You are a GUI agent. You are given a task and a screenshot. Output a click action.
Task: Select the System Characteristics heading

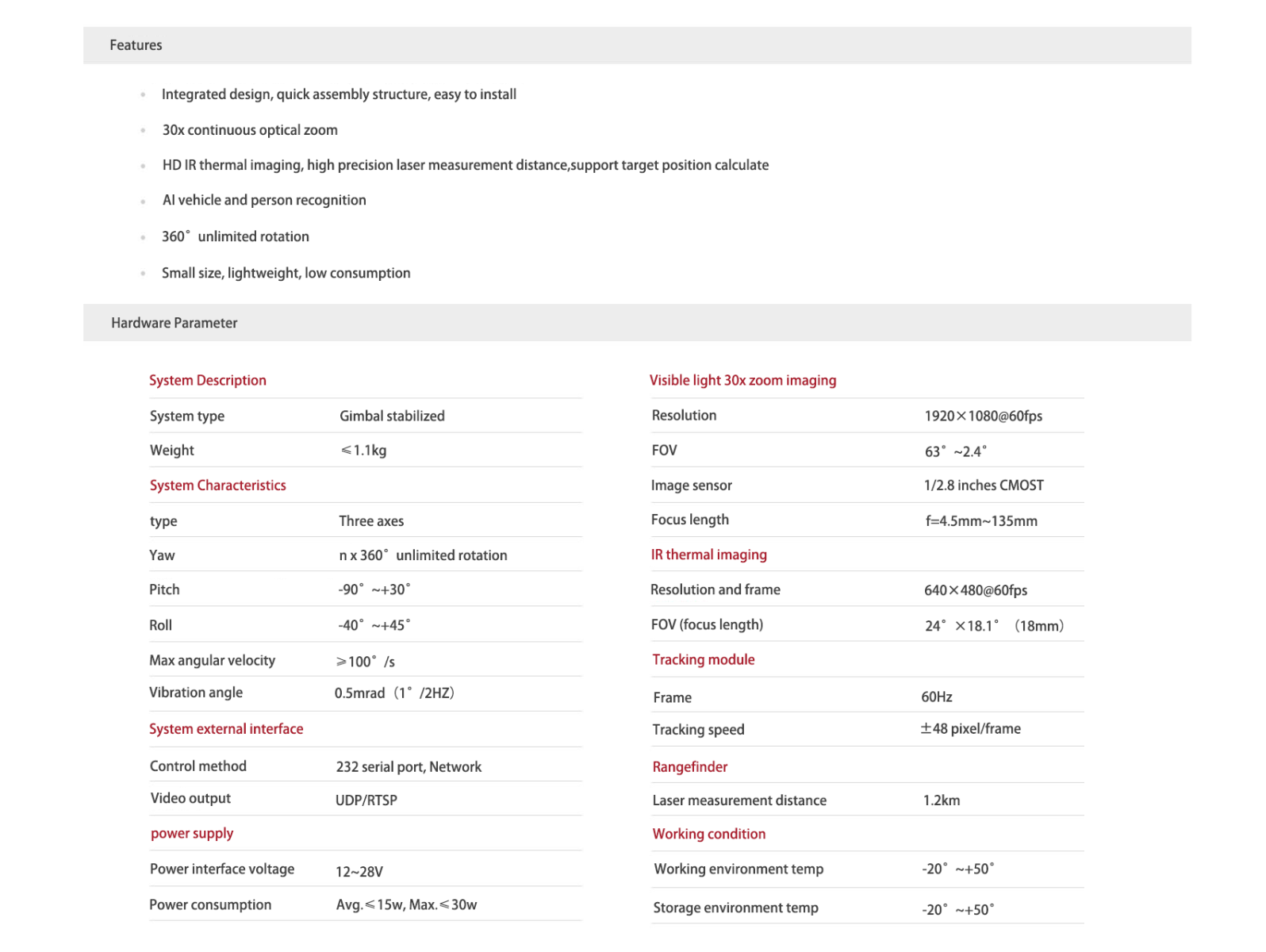click(x=217, y=485)
